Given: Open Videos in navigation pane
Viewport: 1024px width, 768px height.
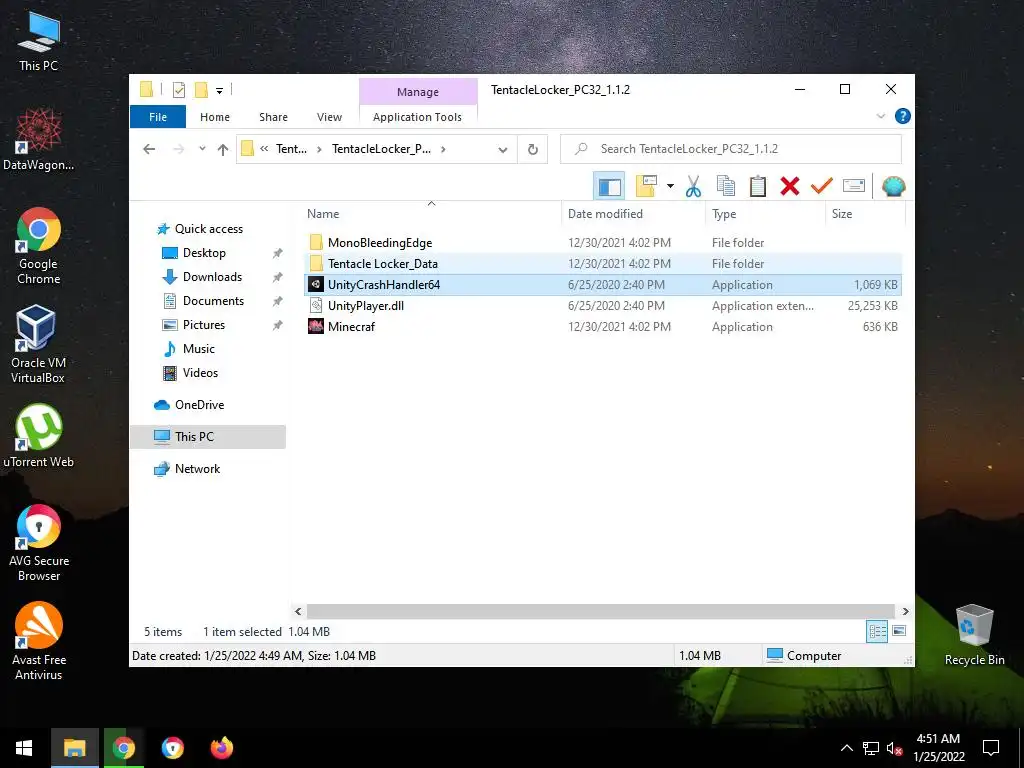Looking at the screenshot, I should click(200, 373).
